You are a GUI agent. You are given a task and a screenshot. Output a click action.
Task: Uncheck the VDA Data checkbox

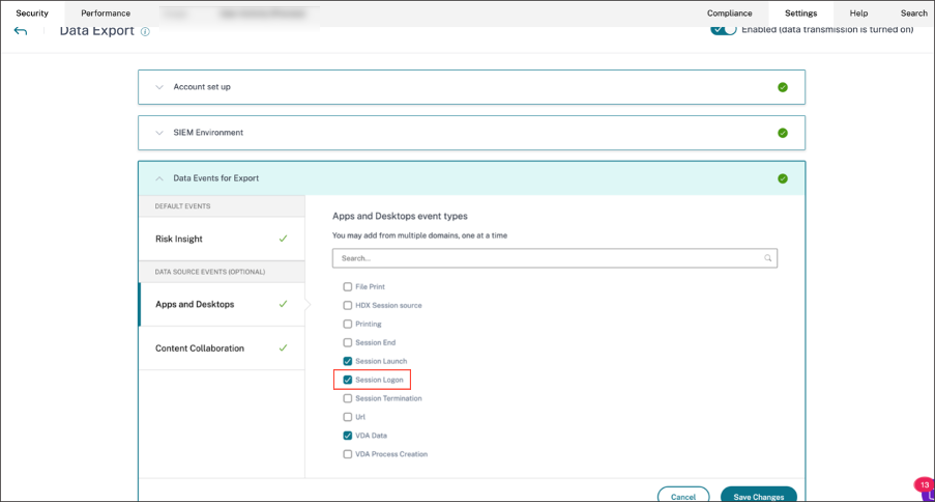(347, 436)
